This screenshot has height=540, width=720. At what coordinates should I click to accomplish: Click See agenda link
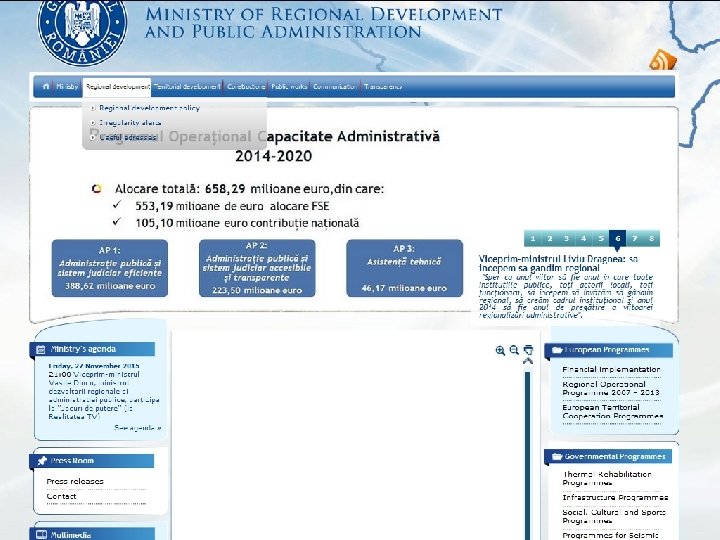pyautogui.click(x=138, y=428)
